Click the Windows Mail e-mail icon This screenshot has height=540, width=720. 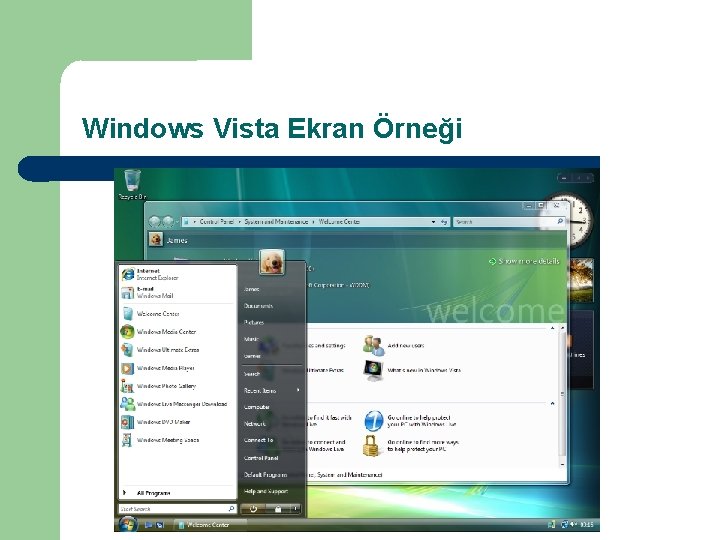point(128,292)
